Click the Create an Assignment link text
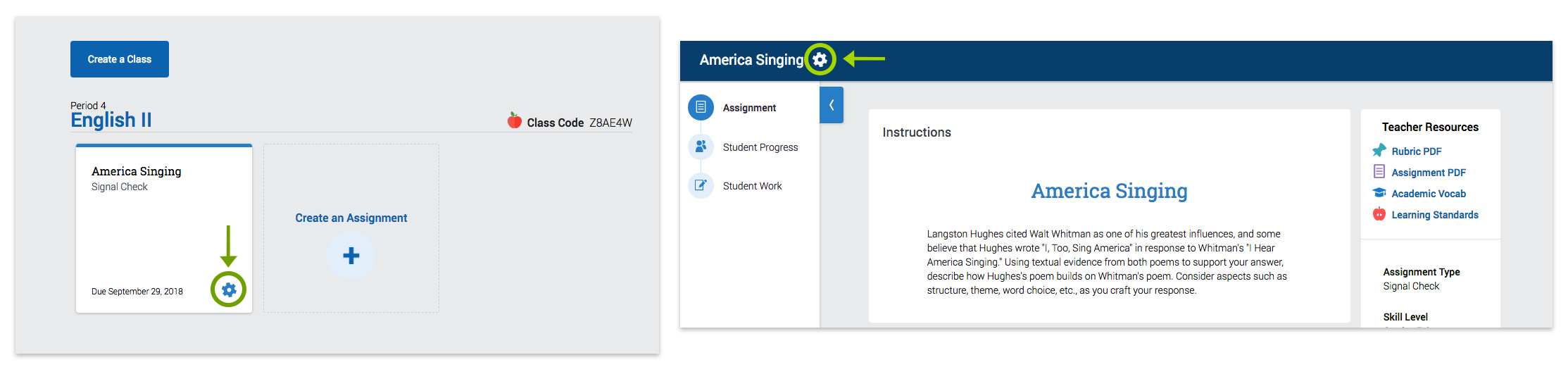The width and height of the screenshot is (1568, 367). coord(351,218)
